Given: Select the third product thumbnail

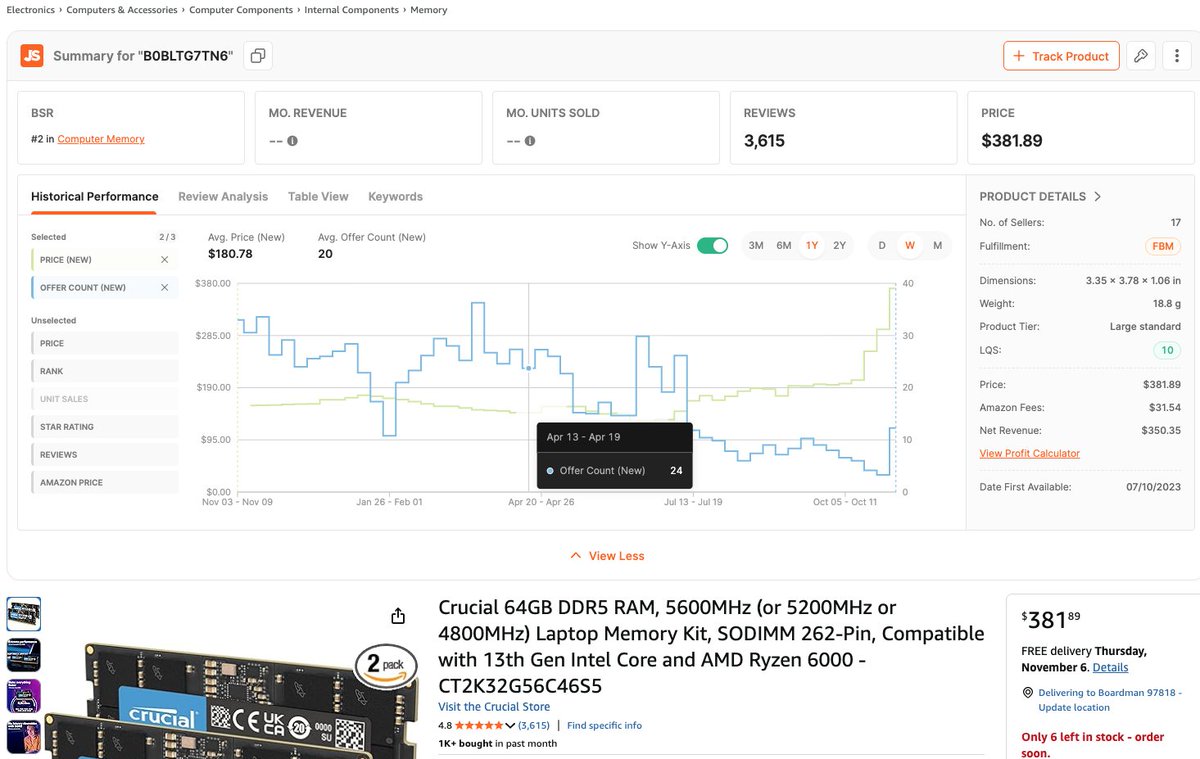Looking at the screenshot, I should (24, 695).
